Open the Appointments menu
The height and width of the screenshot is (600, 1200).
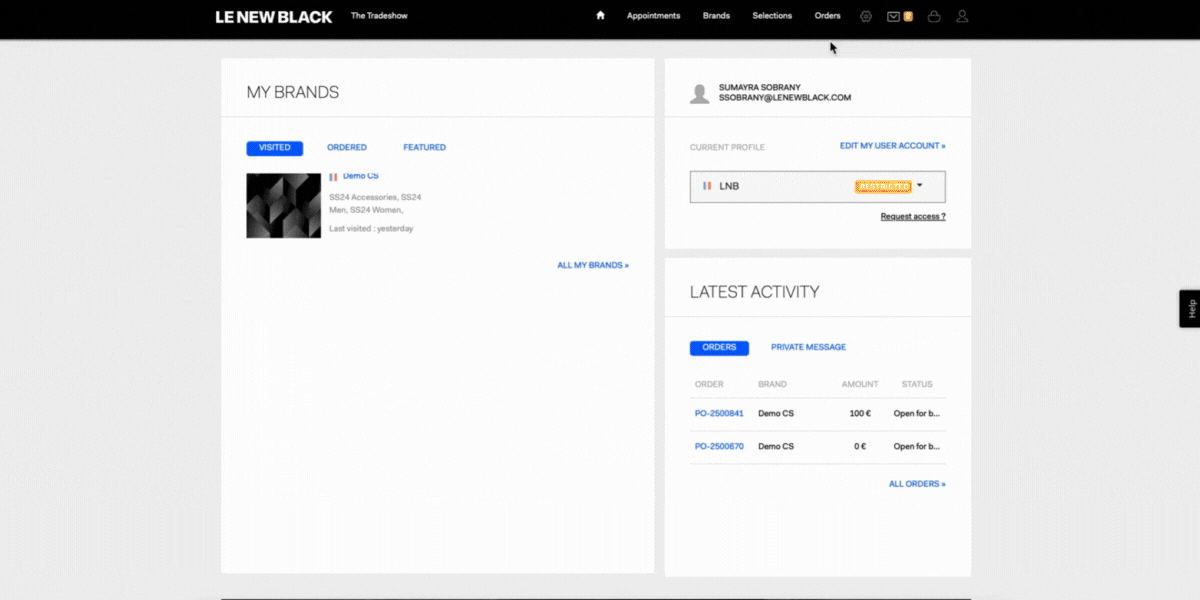[653, 16]
